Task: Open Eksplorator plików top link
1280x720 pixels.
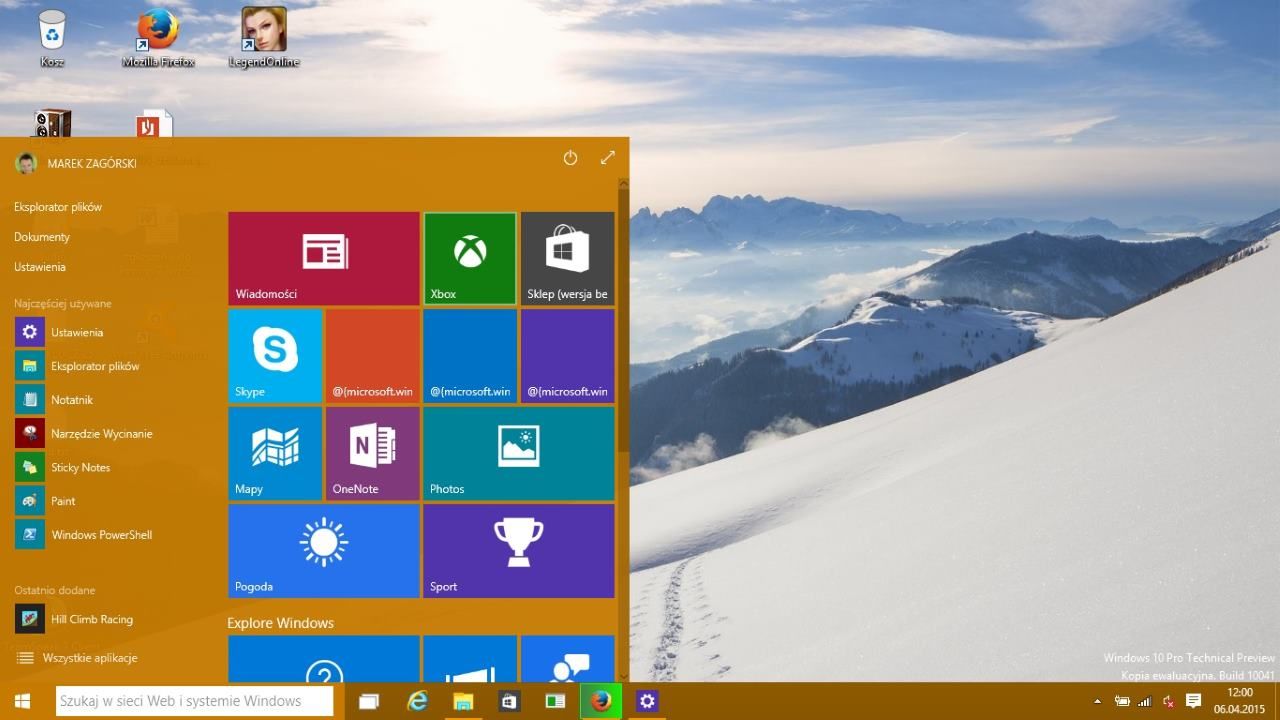Action: pos(58,207)
